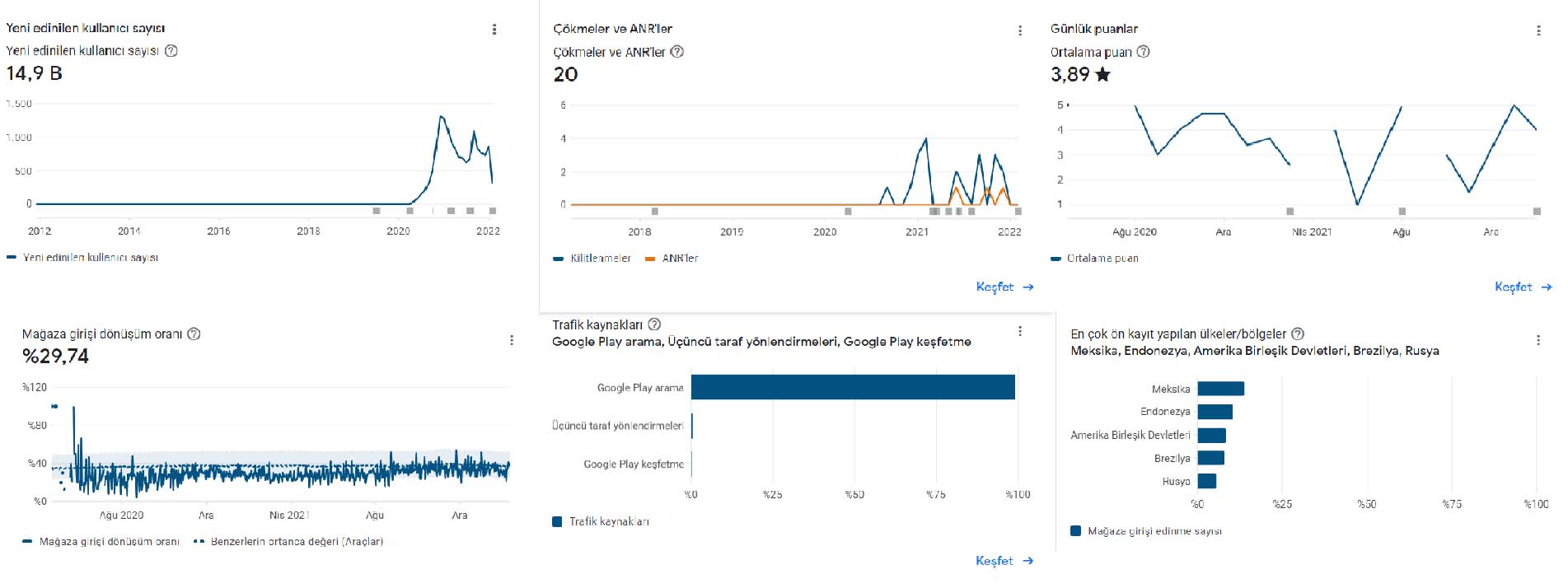
Task: Open the Mağaza girişi dönüşüm oranı options menu
Action: coord(512,340)
